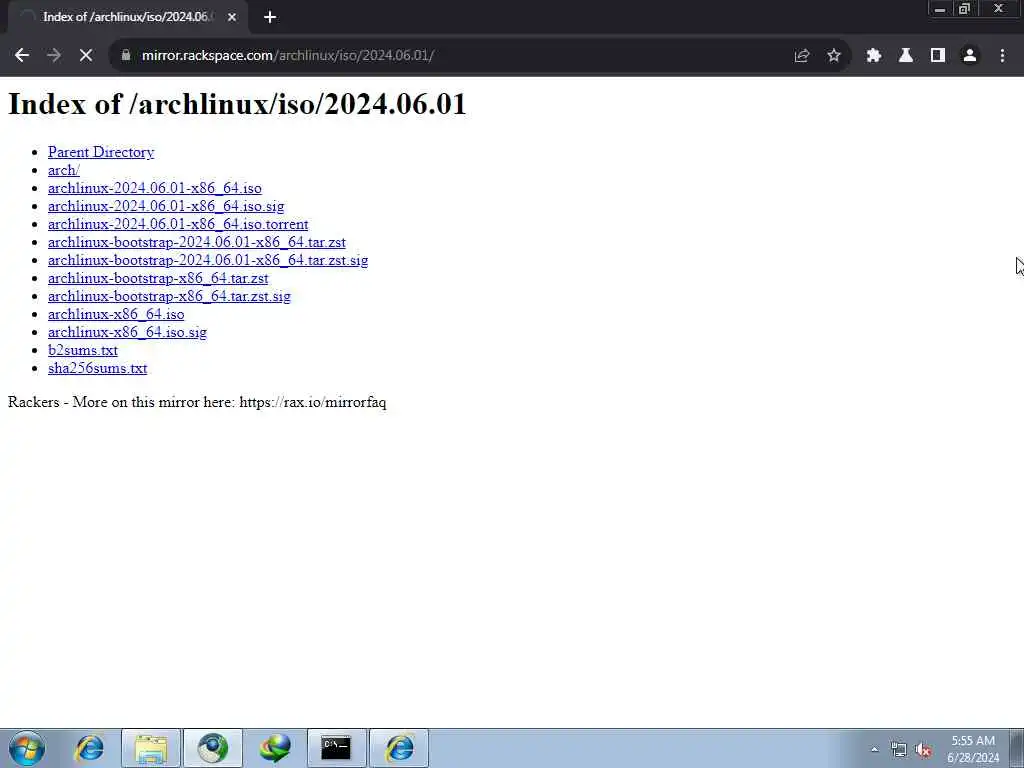The width and height of the screenshot is (1024, 768).
Task: Open the second Internet Explorer taskbar icon
Action: coord(399,748)
